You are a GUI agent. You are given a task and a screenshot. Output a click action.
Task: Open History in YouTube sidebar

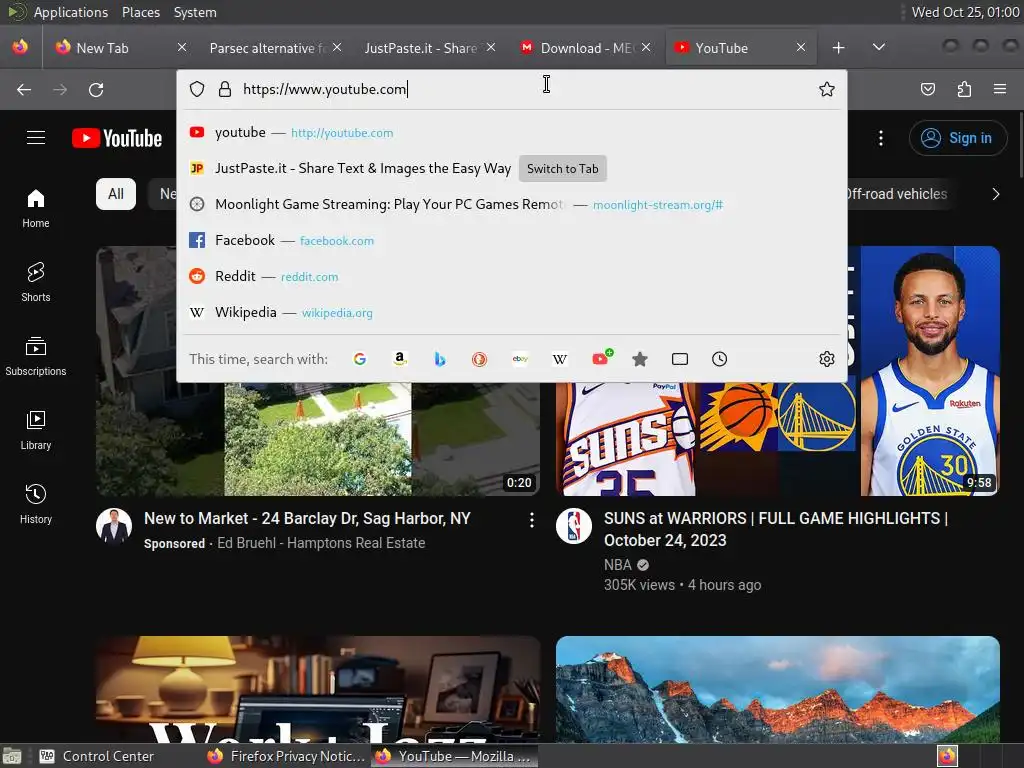[x=36, y=504]
